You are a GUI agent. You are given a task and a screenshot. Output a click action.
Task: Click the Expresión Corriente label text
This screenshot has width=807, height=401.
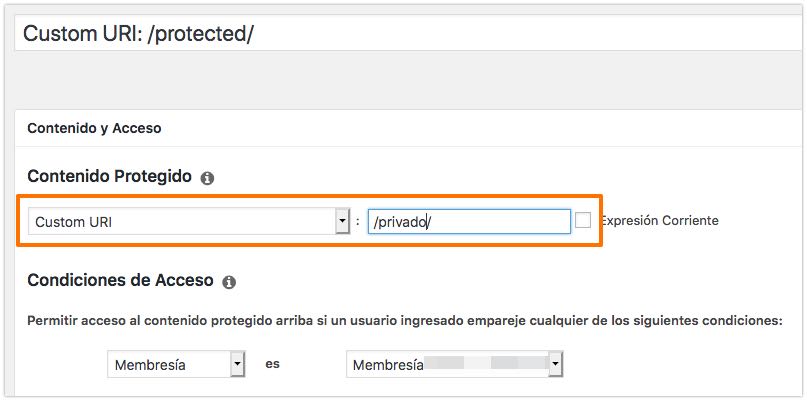(x=660, y=220)
